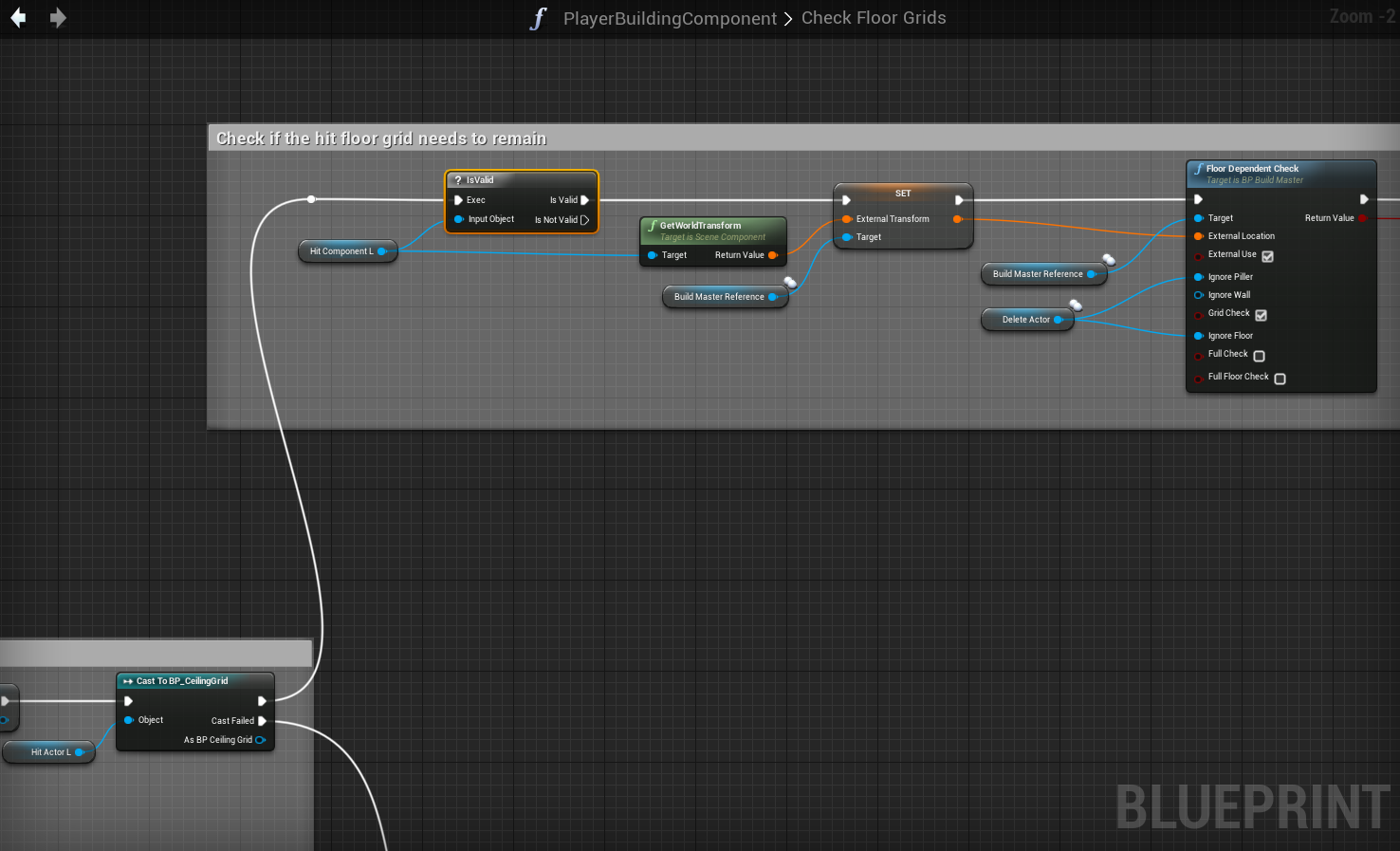The image size is (1400, 851).
Task: Uncheck the Grid Check checkbox
Action: click(x=1261, y=315)
